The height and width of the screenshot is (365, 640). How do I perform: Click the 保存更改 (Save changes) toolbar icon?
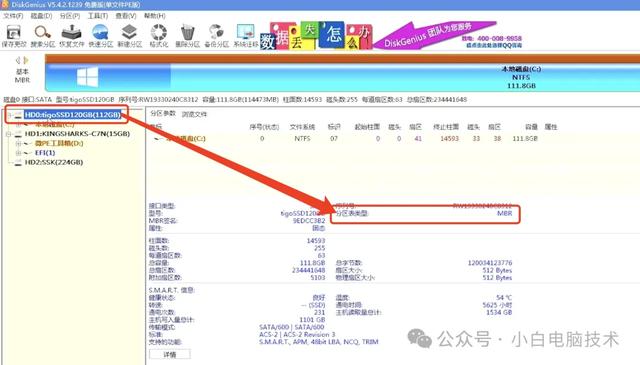tap(13, 36)
